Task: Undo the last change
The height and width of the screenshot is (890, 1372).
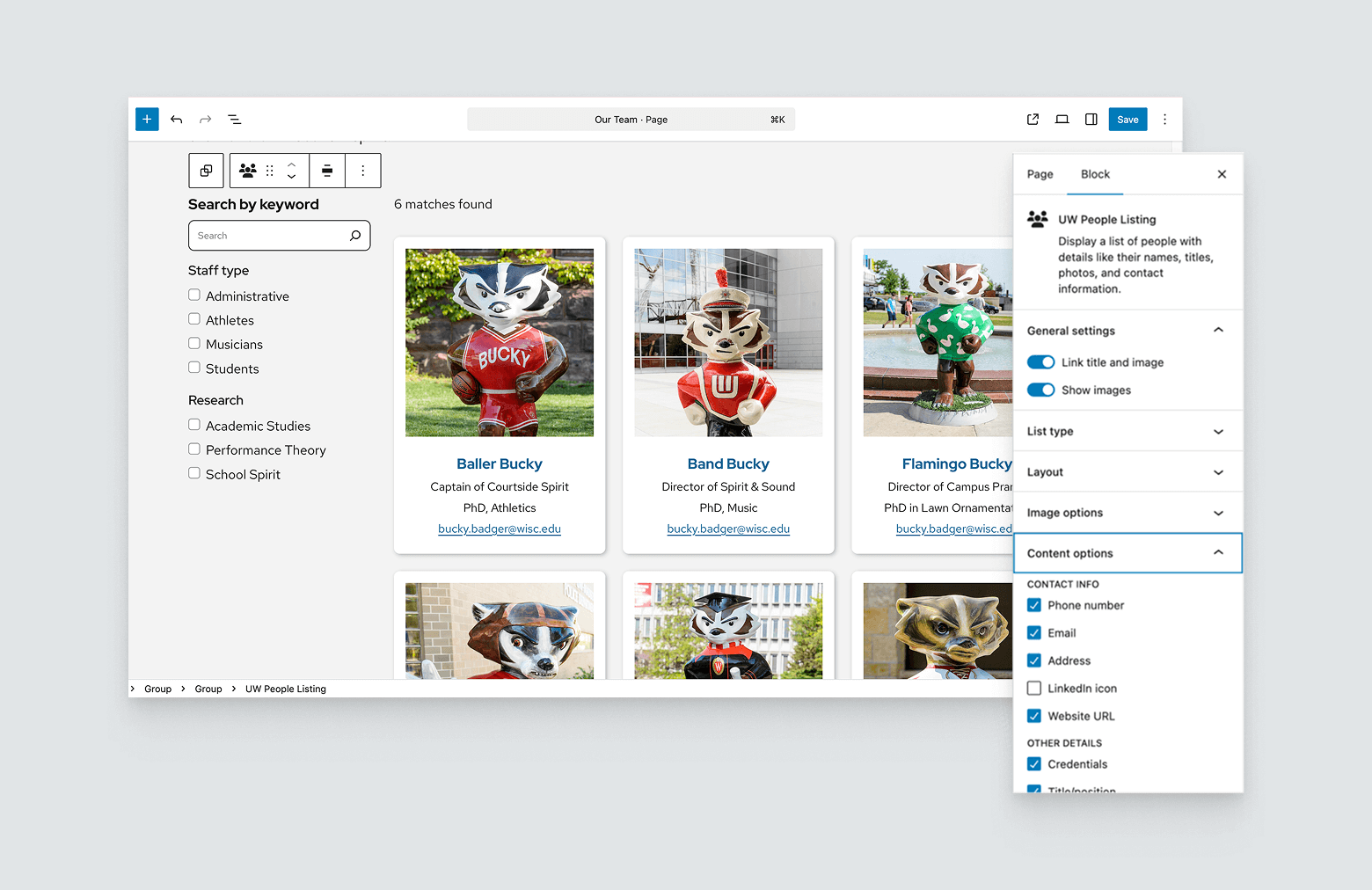Action: tap(177, 120)
